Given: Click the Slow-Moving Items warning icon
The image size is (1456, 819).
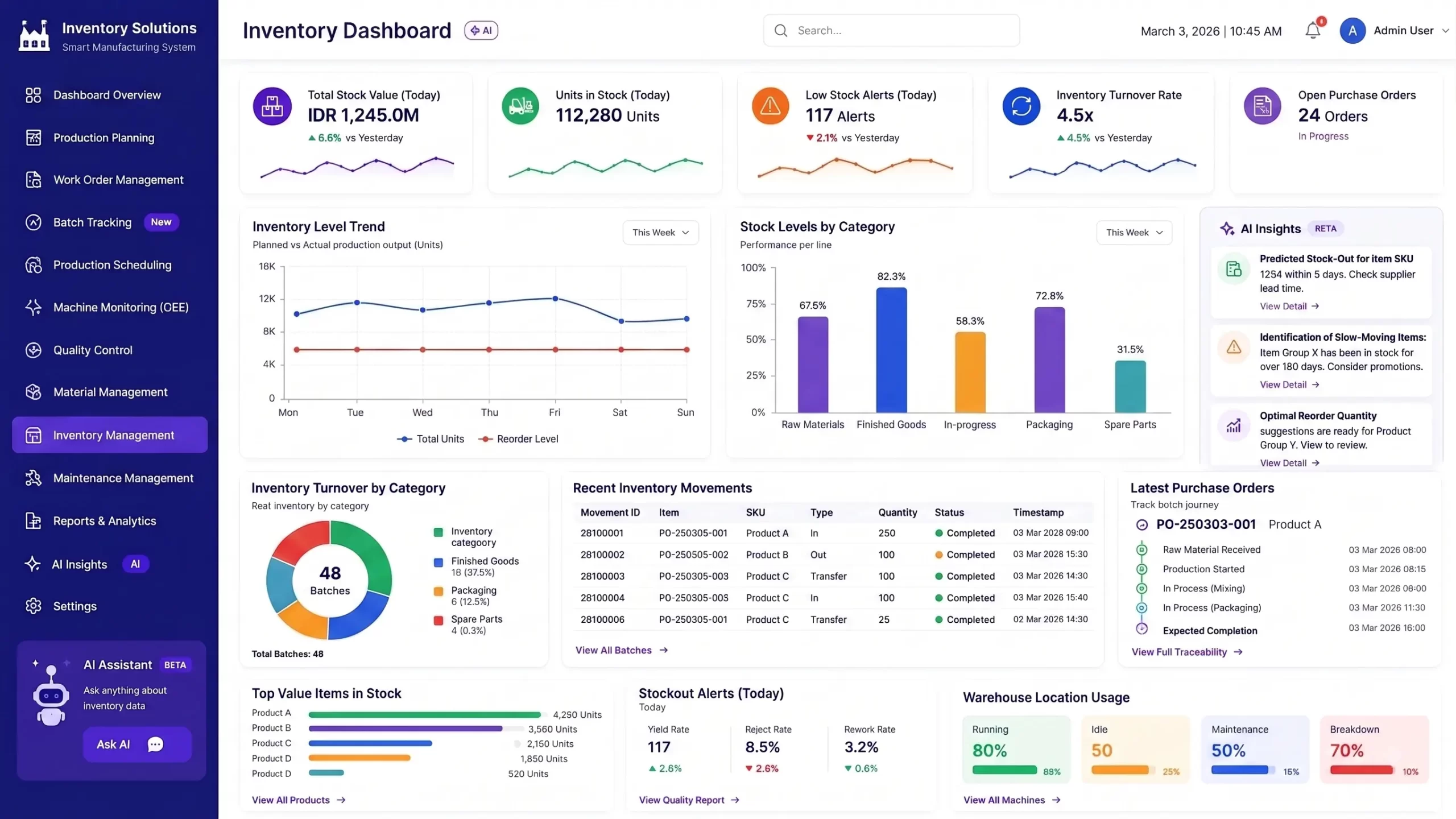Looking at the screenshot, I should point(1234,347).
